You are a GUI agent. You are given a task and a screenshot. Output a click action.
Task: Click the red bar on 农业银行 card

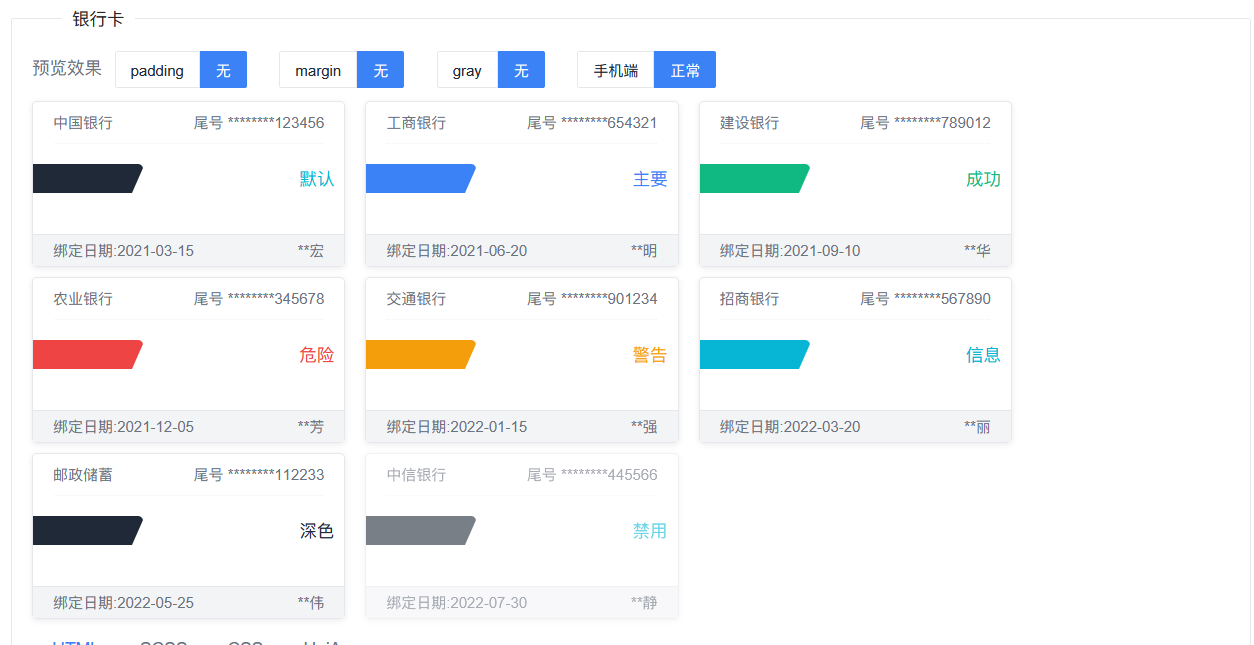point(87,354)
